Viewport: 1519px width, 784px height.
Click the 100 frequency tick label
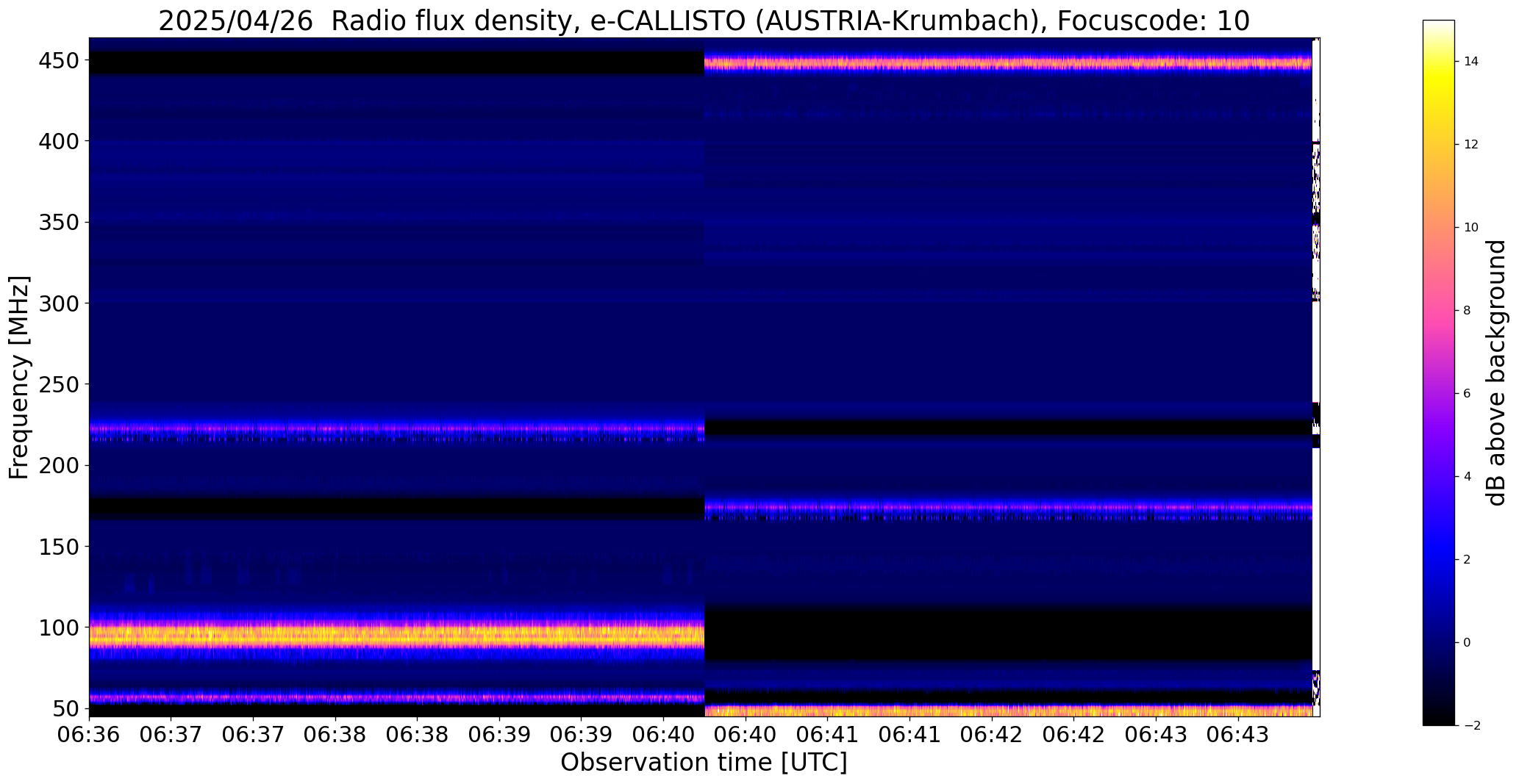click(58, 627)
